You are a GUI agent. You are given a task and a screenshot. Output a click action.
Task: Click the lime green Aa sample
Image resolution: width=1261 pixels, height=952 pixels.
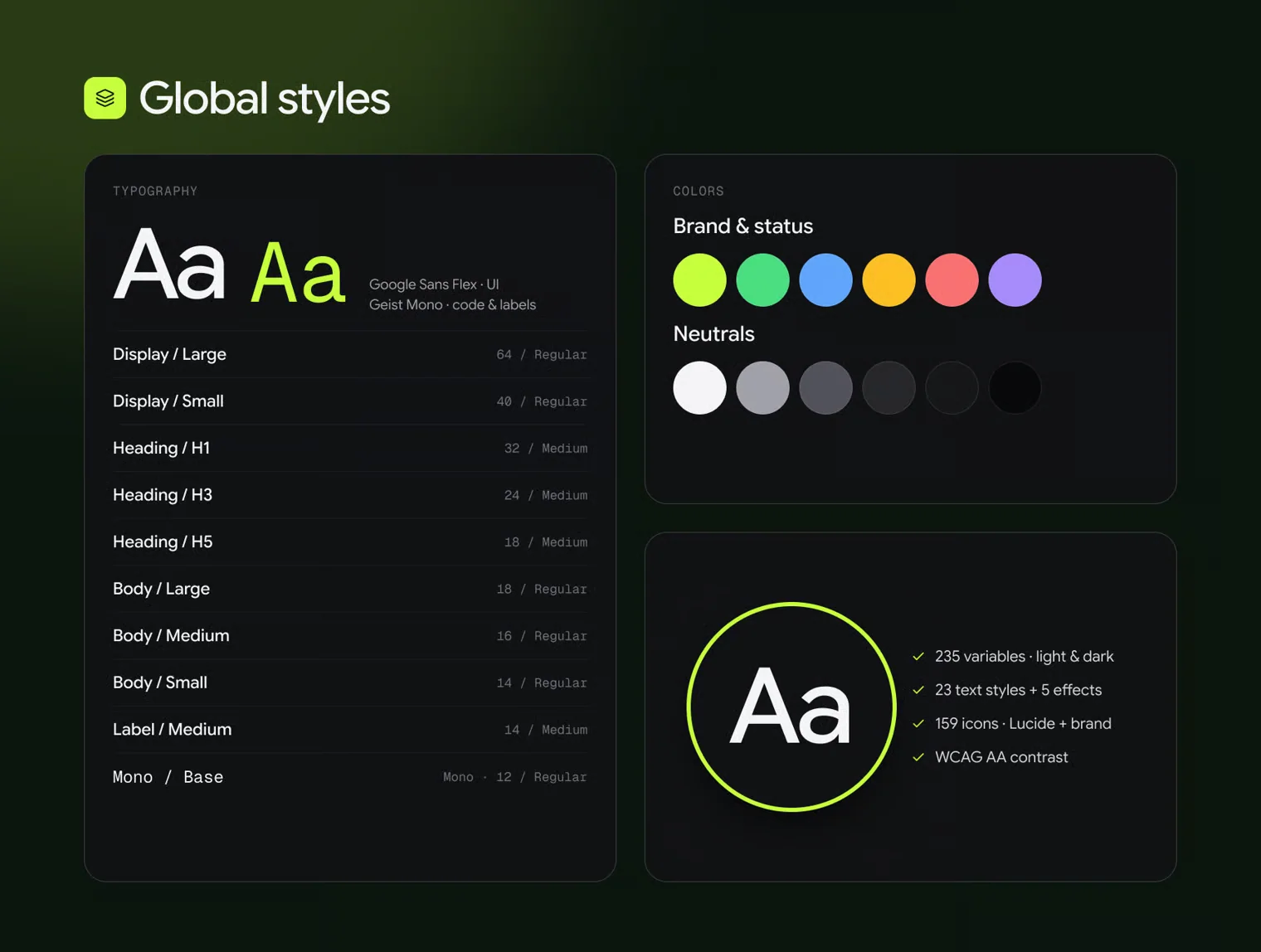pos(298,273)
